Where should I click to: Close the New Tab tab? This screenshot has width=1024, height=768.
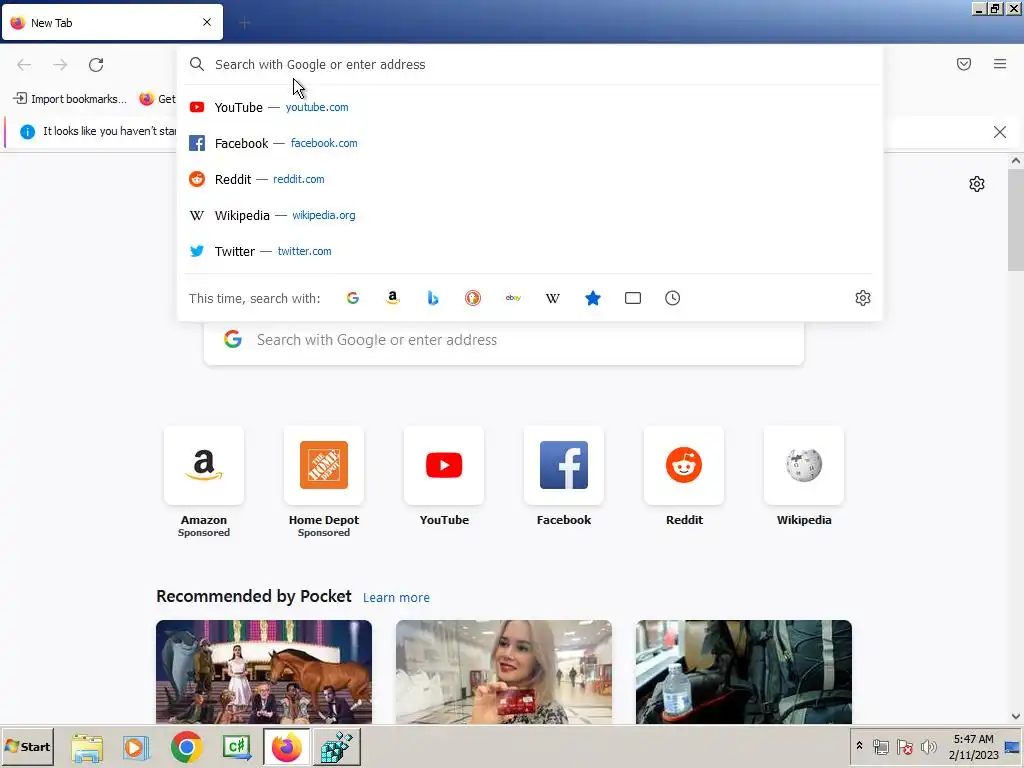207,22
